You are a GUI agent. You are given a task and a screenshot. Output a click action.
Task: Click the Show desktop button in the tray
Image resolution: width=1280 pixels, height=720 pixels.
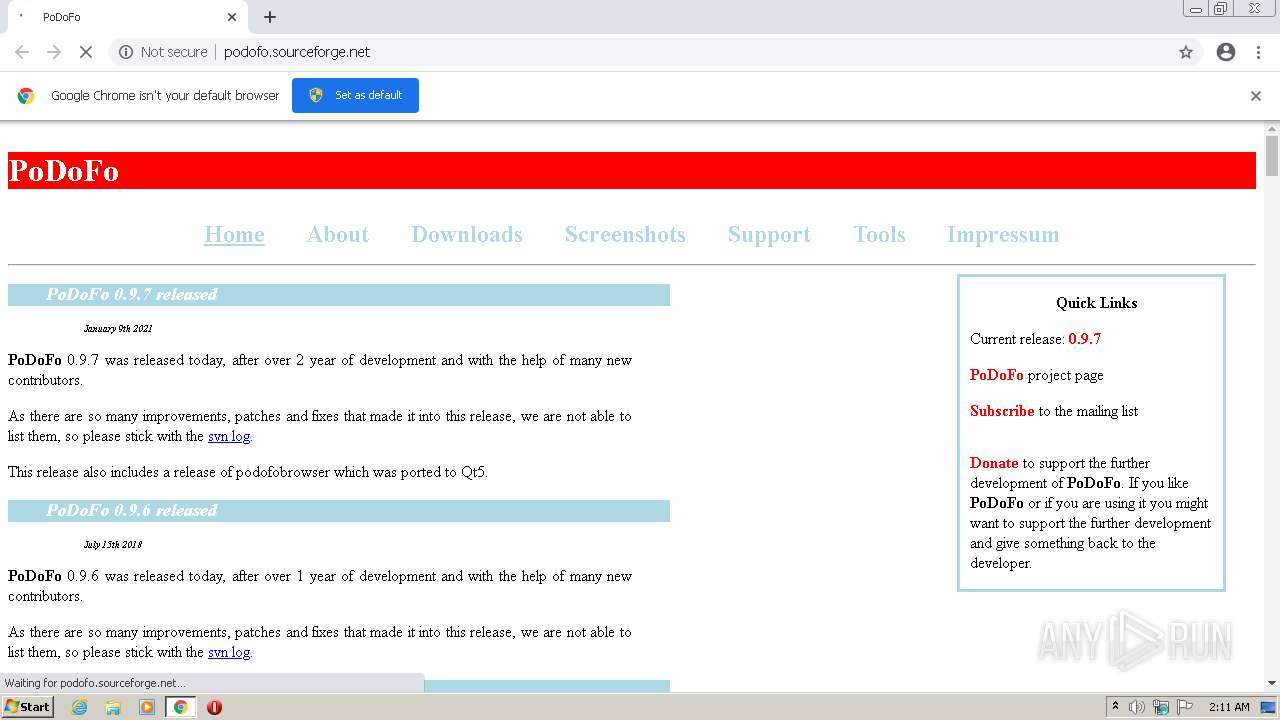1268,707
